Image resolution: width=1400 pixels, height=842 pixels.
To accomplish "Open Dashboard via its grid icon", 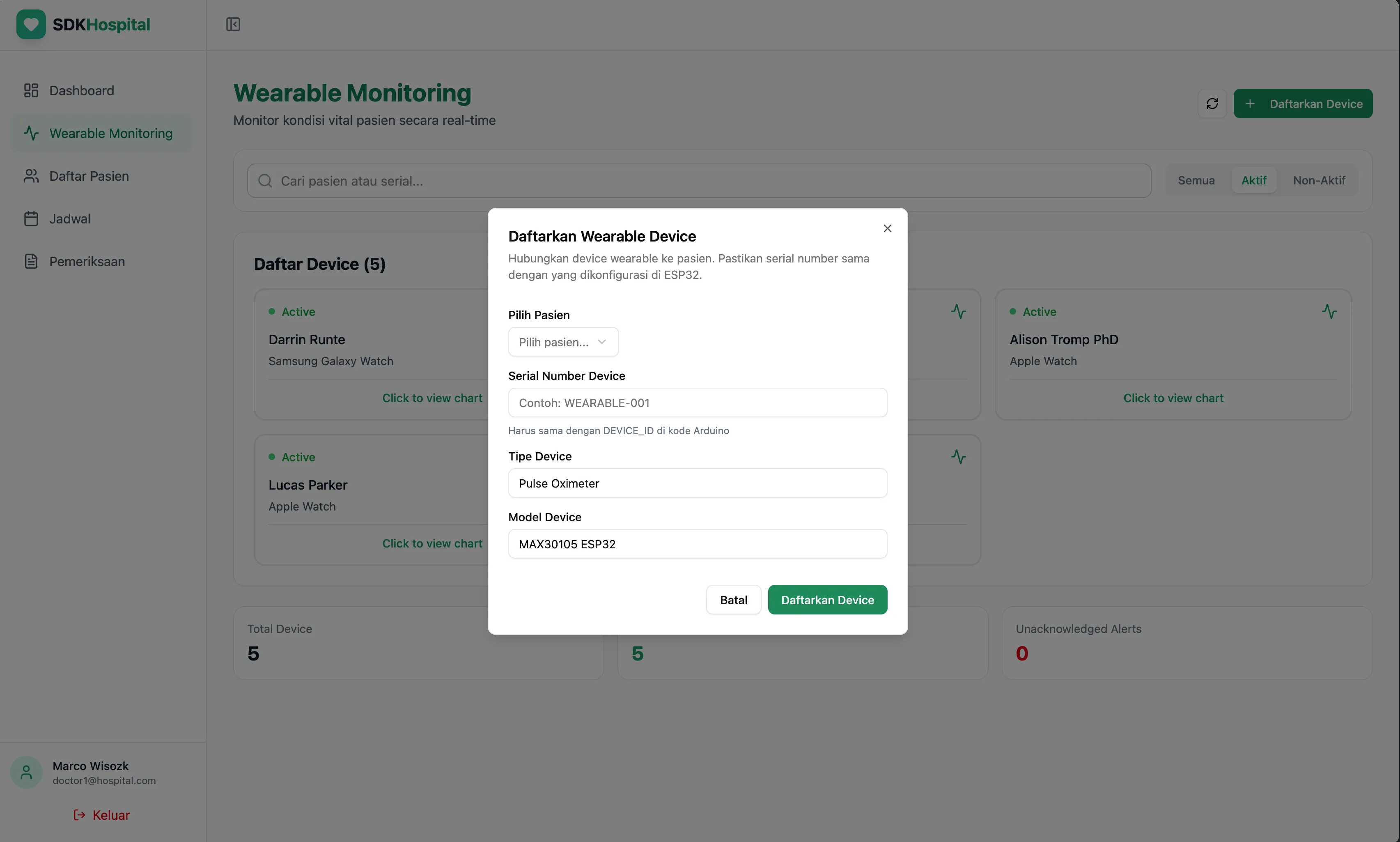I will coord(31,90).
